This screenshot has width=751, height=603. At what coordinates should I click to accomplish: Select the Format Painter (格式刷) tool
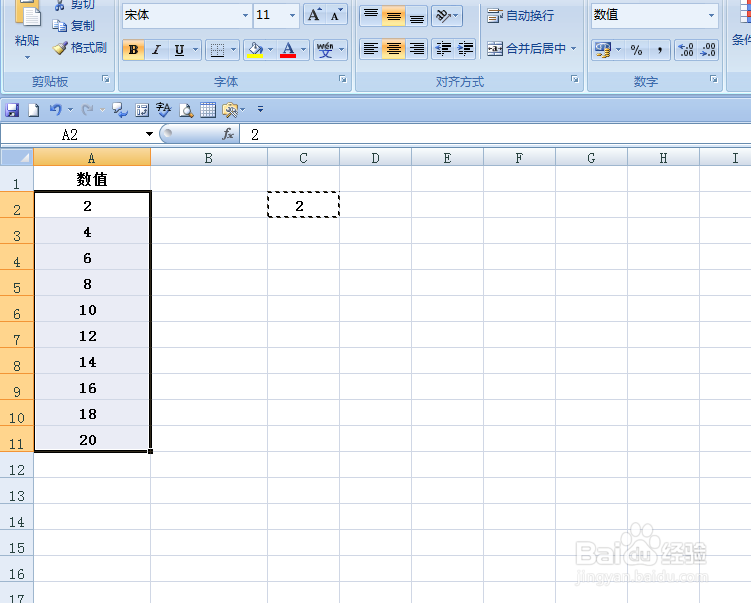click(x=80, y=48)
